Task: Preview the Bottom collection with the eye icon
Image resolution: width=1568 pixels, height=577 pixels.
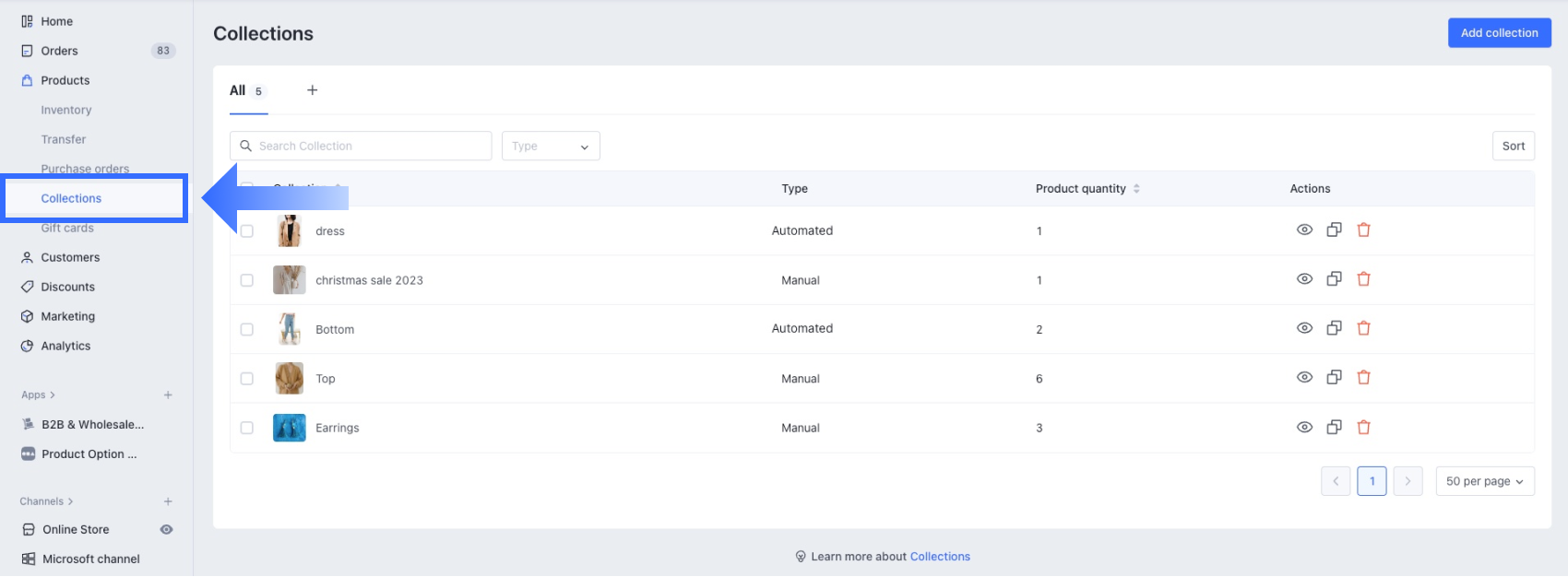Action: click(1304, 329)
